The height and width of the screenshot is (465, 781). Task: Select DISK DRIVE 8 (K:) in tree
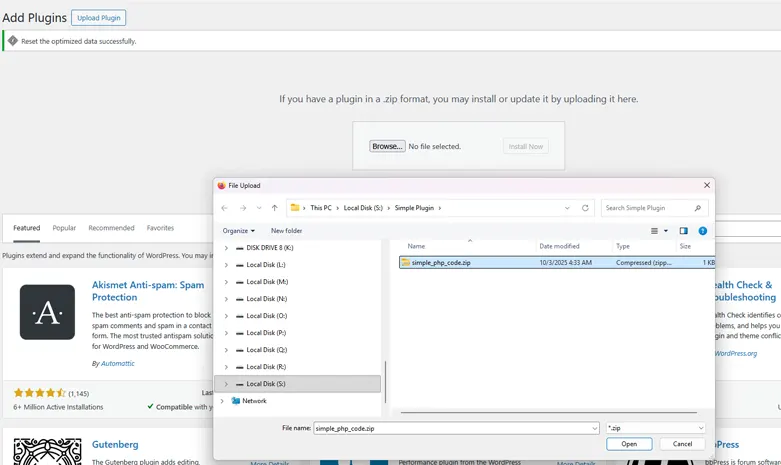[x=270, y=248]
